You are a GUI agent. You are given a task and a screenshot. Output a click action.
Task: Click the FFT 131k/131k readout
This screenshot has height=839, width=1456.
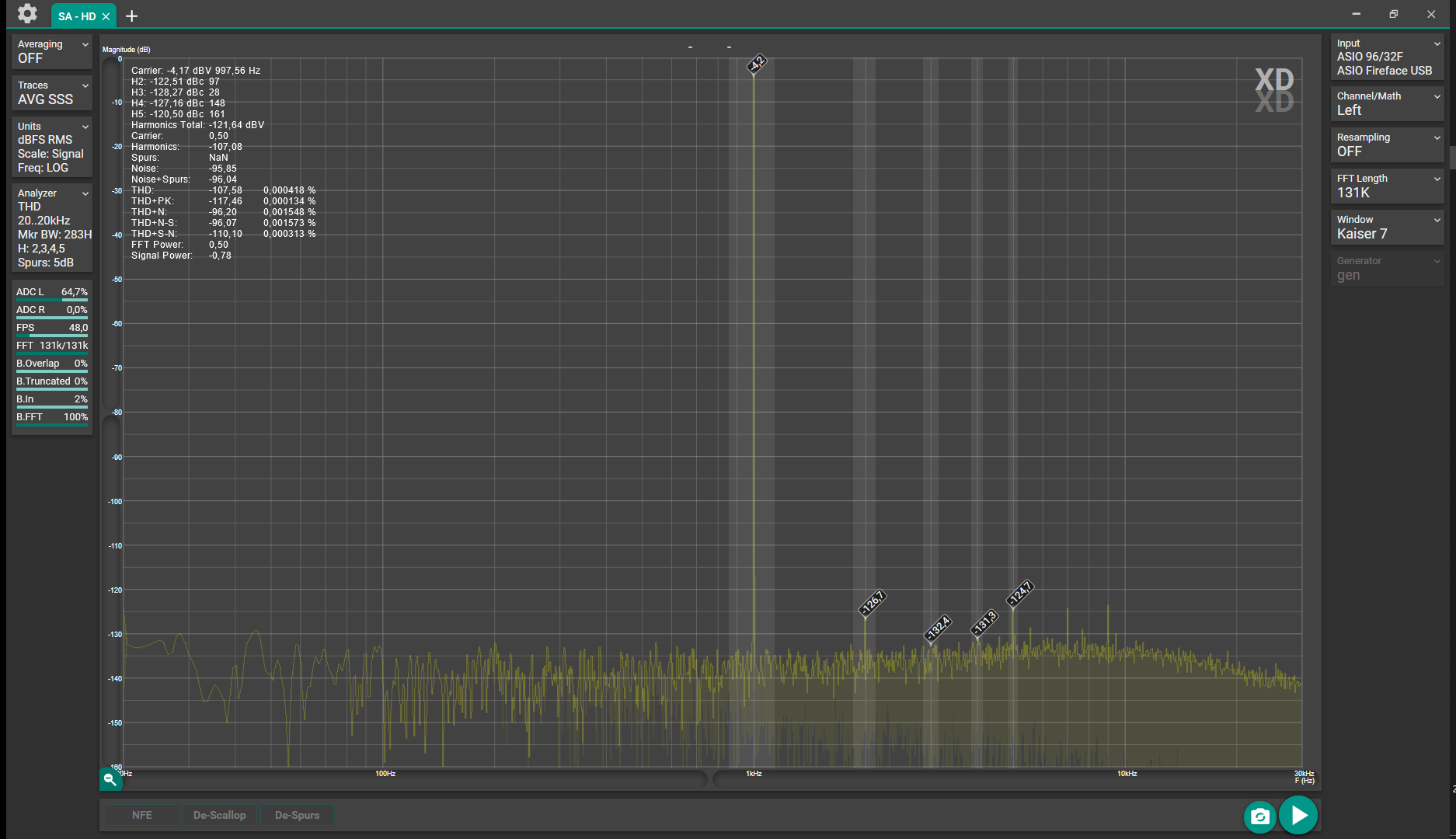tap(52, 346)
